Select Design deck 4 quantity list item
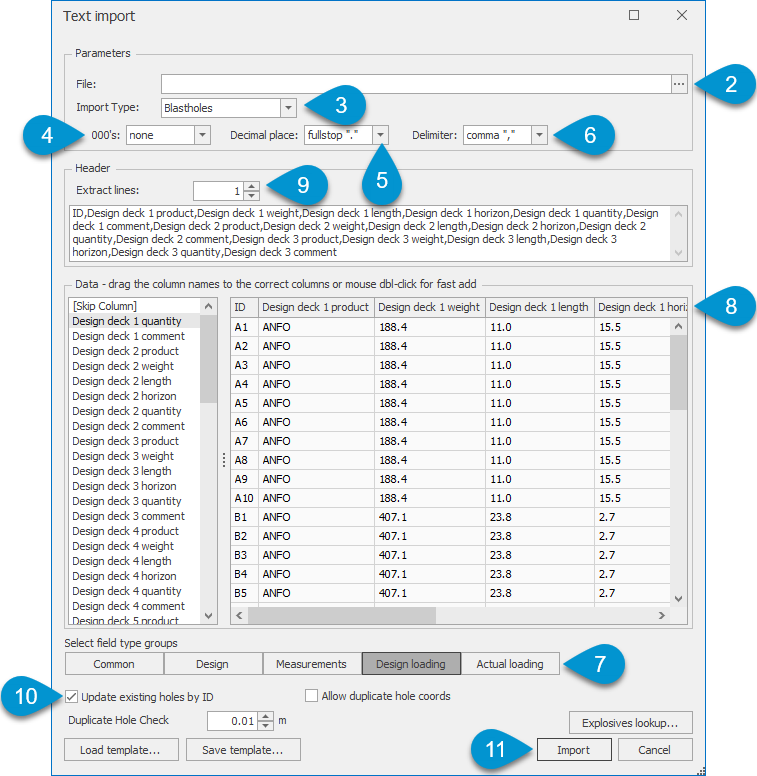Viewport: 757px width, 776px height. (134, 591)
